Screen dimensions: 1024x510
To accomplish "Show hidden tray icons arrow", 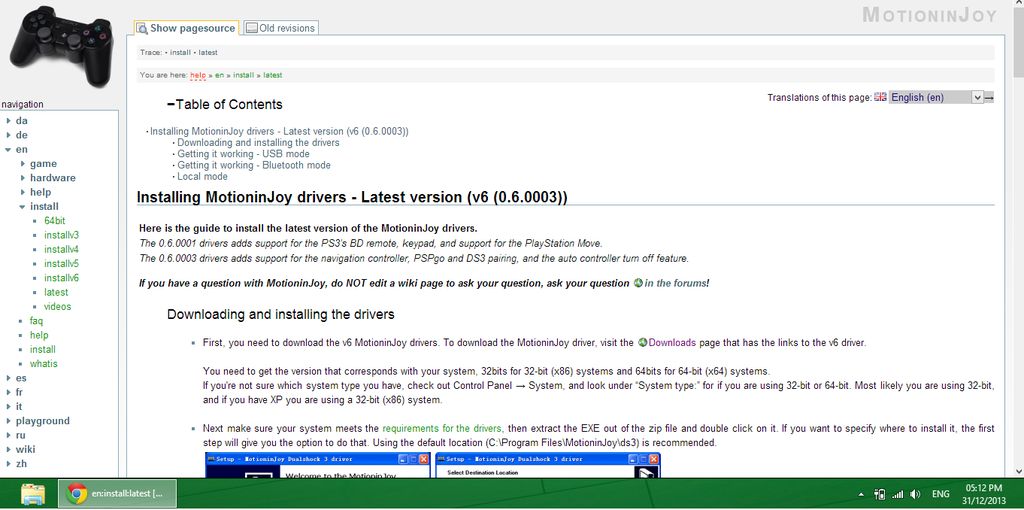I will click(x=861, y=495).
